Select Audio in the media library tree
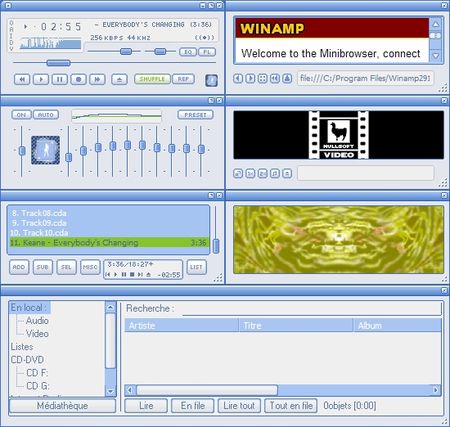Viewport: 450px width, 427px height. (37, 321)
